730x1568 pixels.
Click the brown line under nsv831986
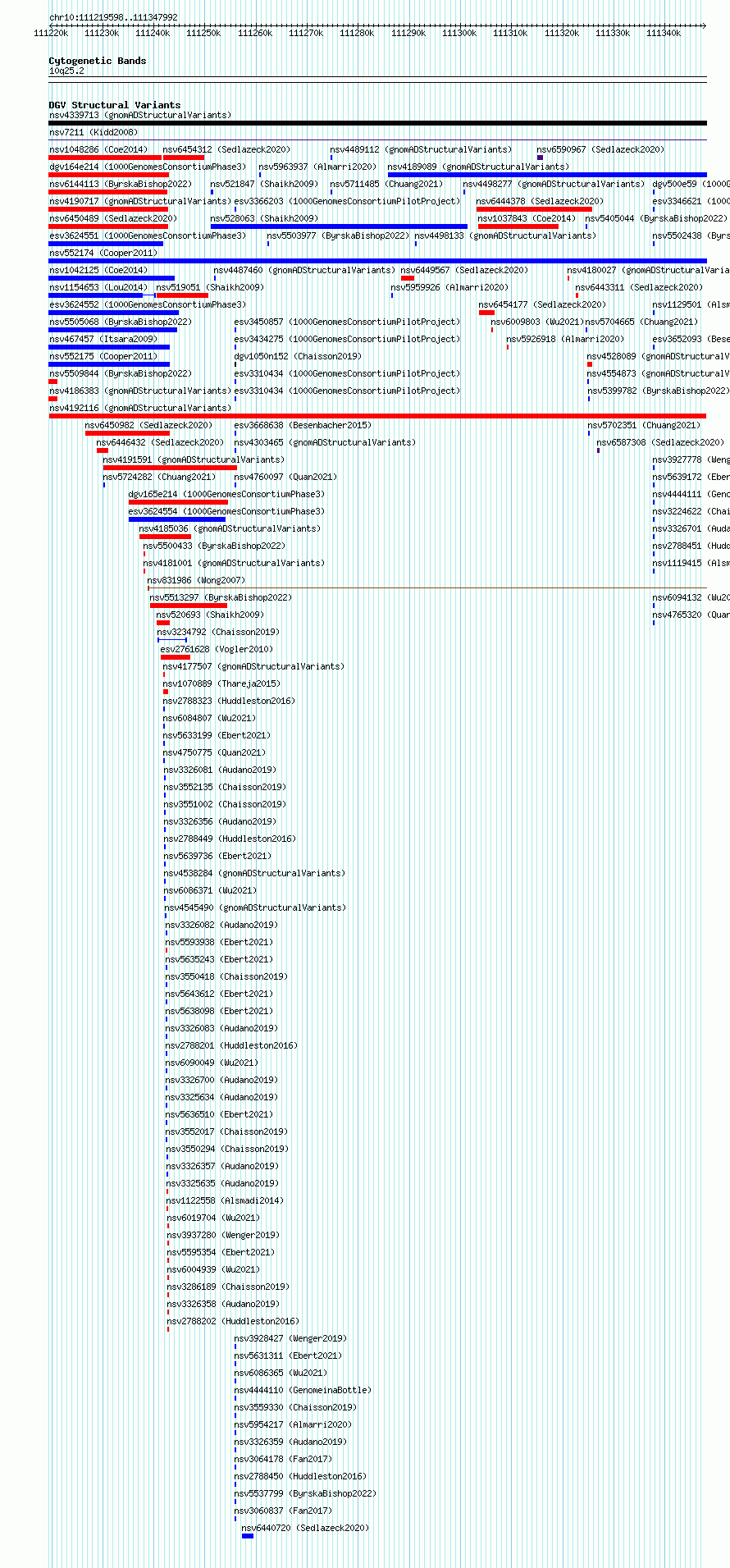coord(427,588)
